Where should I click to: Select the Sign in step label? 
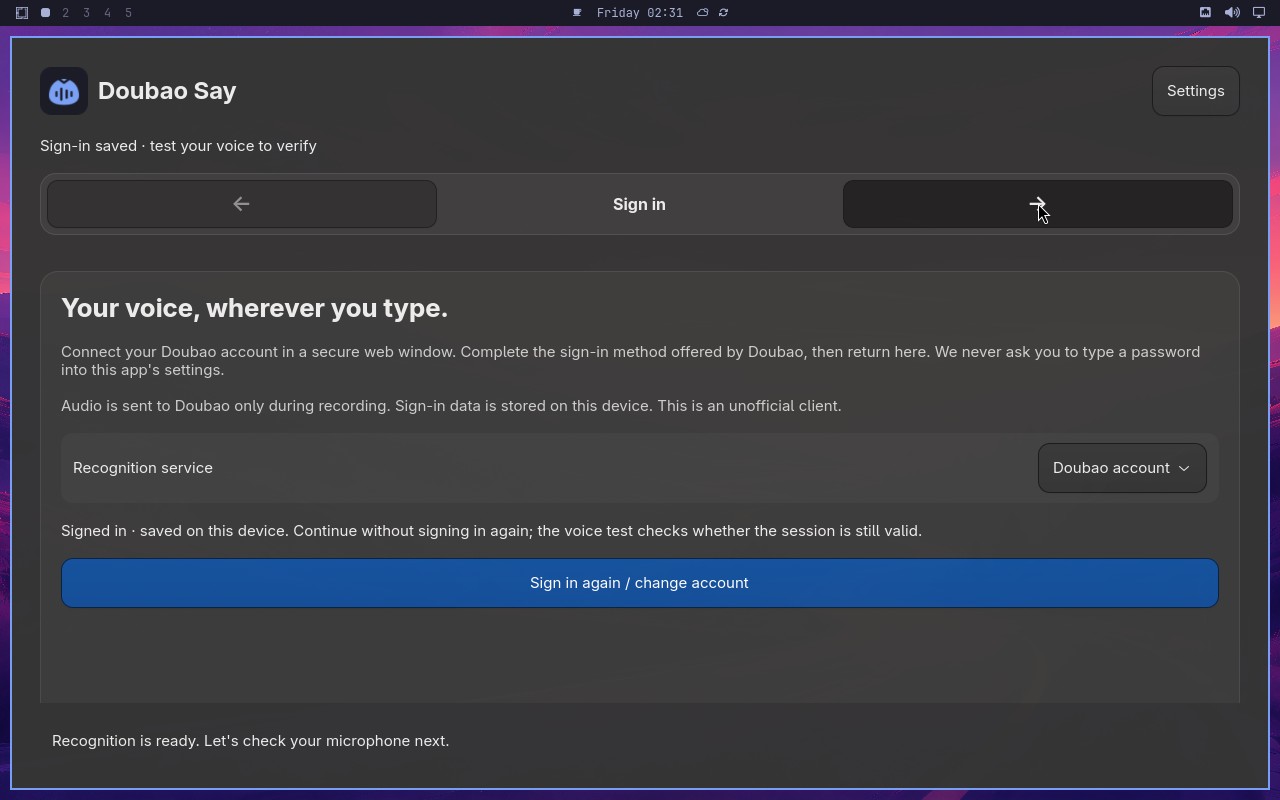639,204
